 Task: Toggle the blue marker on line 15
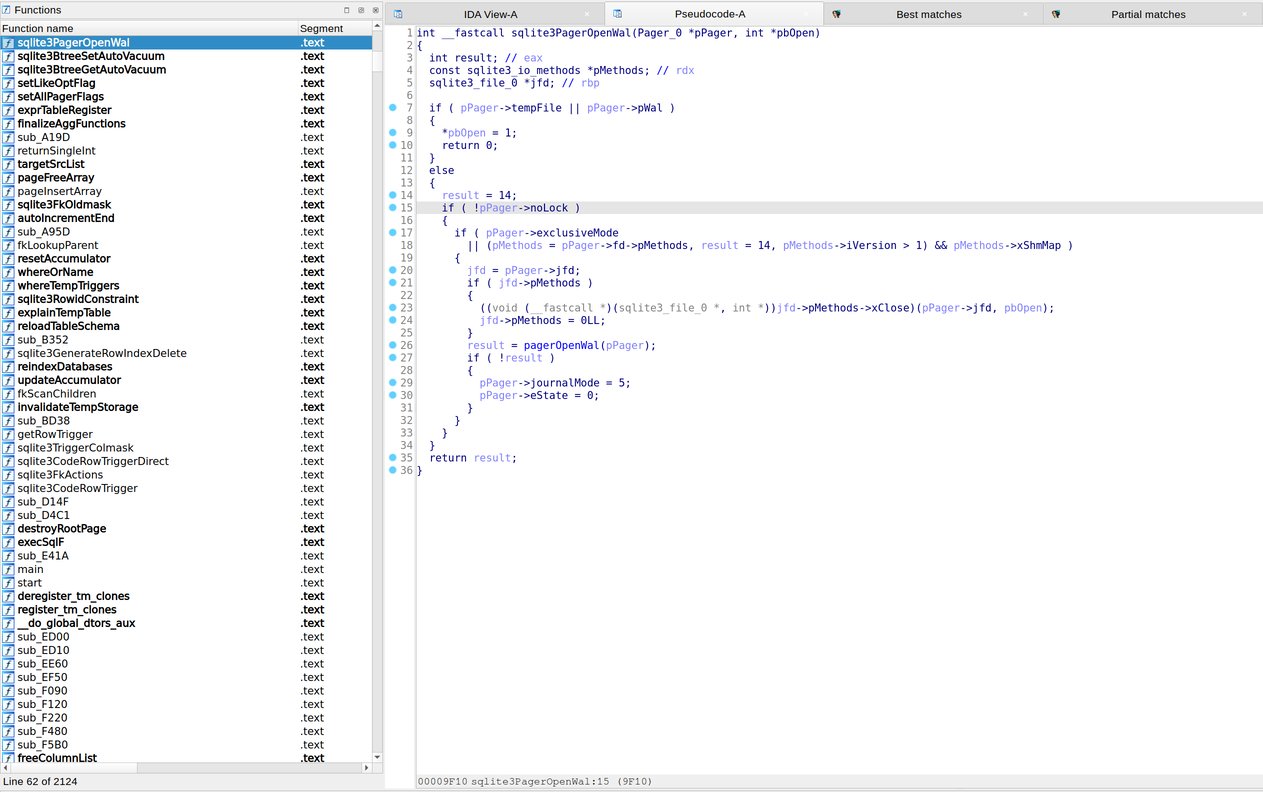pyautogui.click(x=391, y=208)
